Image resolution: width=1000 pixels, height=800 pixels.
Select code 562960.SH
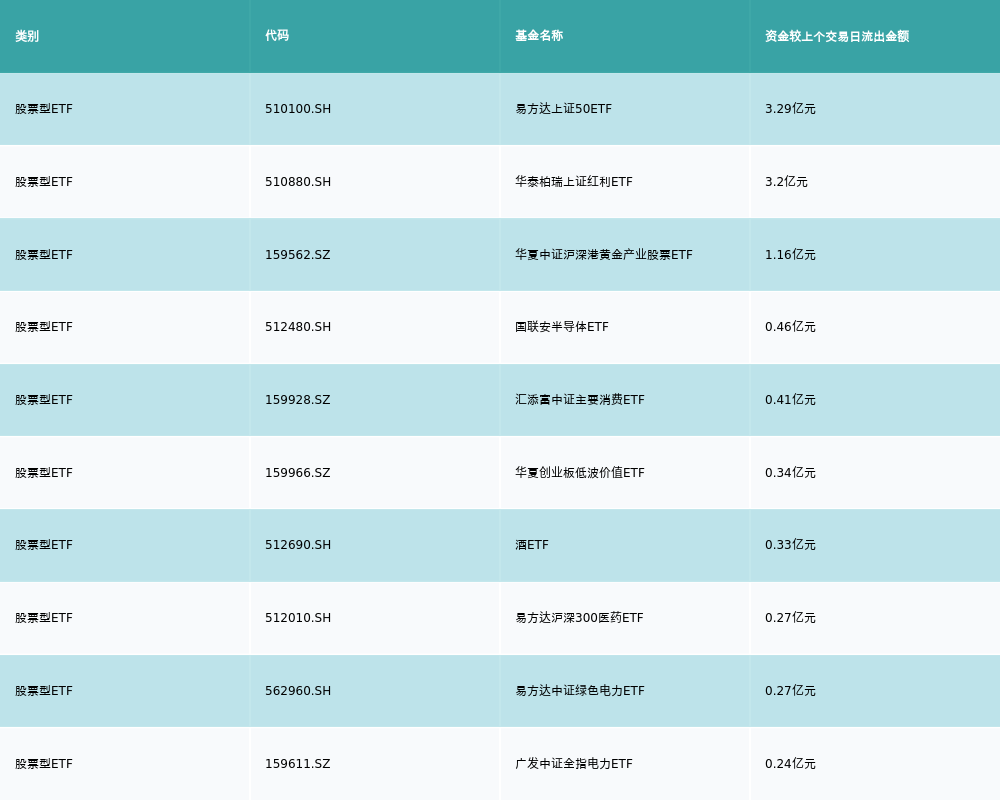(x=298, y=691)
